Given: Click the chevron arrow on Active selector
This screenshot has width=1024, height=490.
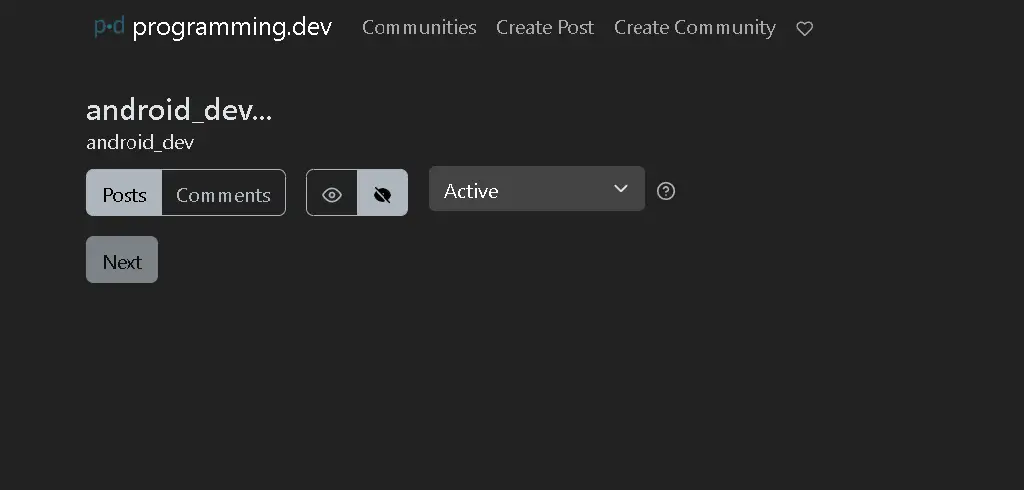Looking at the screenshot, I should point(620,189).
